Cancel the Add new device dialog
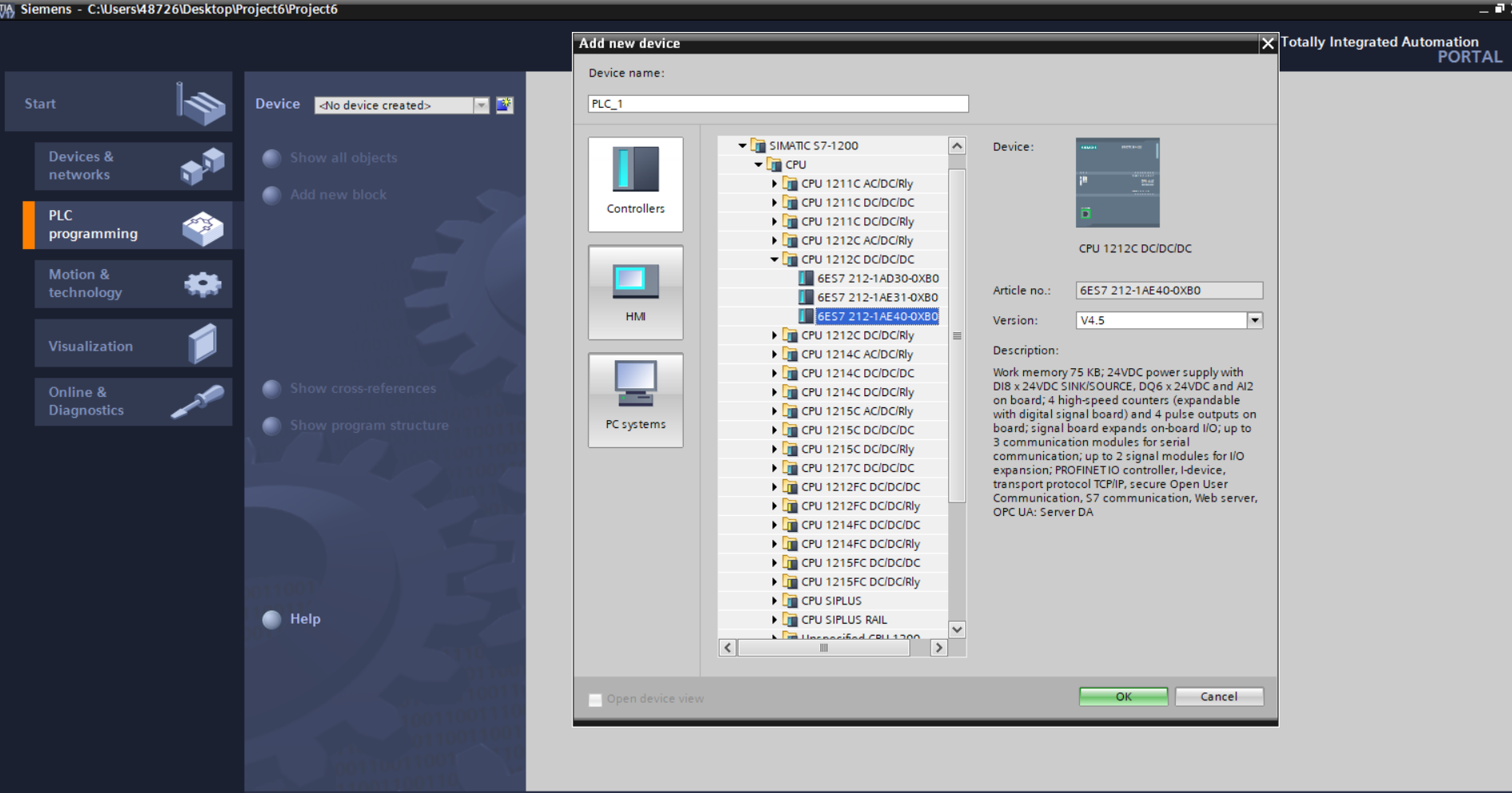The image size is (1512, 793). tap(1219, 696)
